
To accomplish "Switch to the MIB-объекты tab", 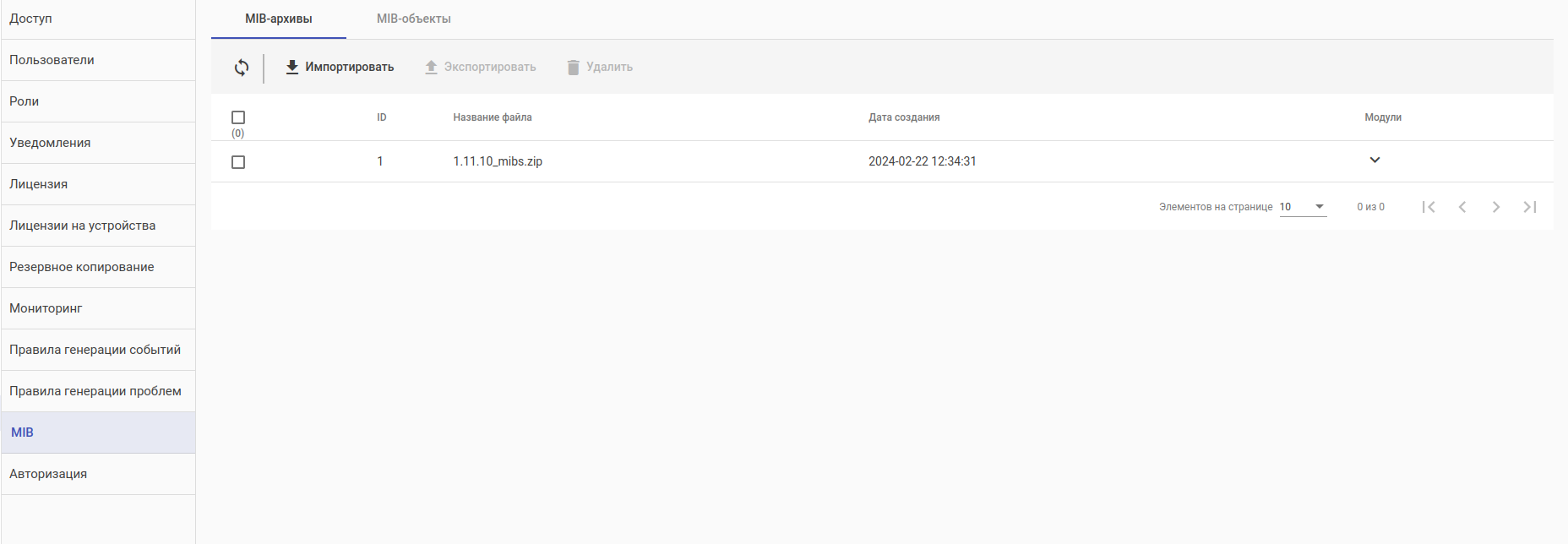I will coord(414,19).
